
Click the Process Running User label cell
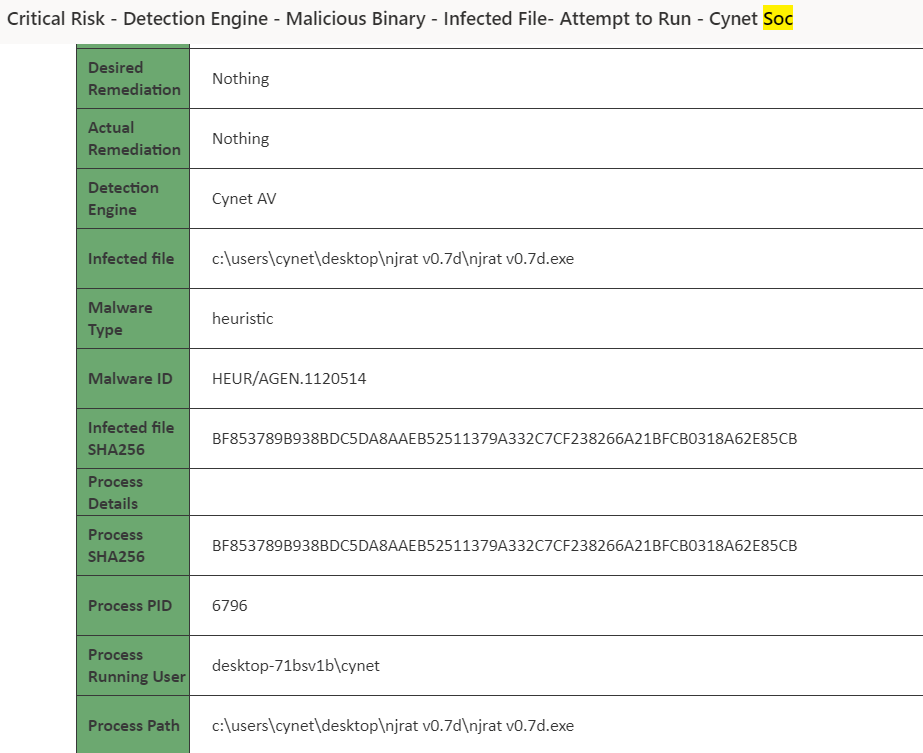pos(133,666)
